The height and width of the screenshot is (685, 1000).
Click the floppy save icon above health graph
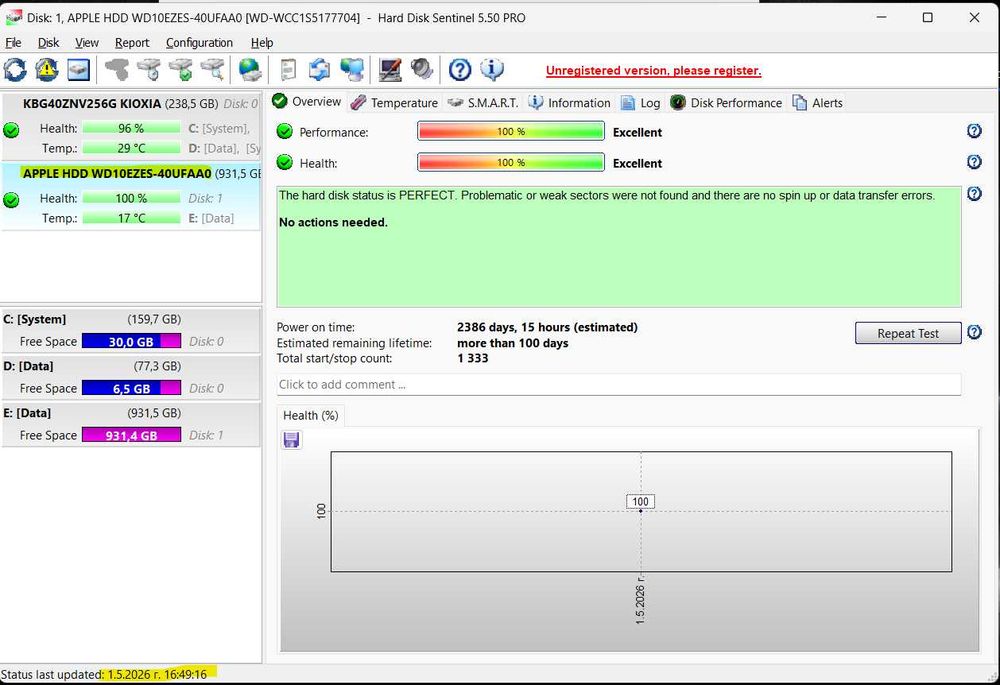pyautogui.click(x=291, y=439)
